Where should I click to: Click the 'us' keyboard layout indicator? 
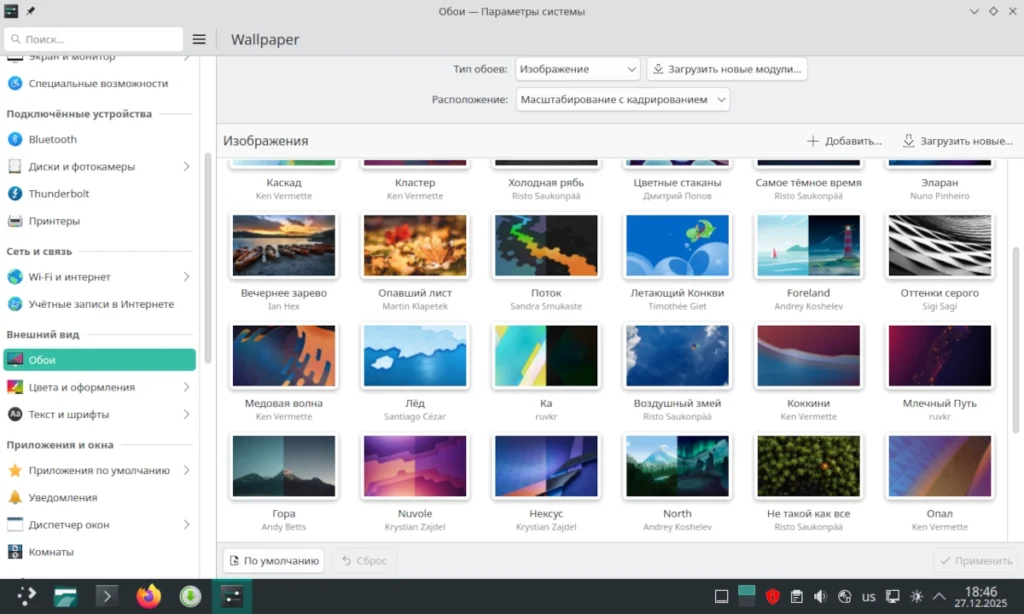869,596
